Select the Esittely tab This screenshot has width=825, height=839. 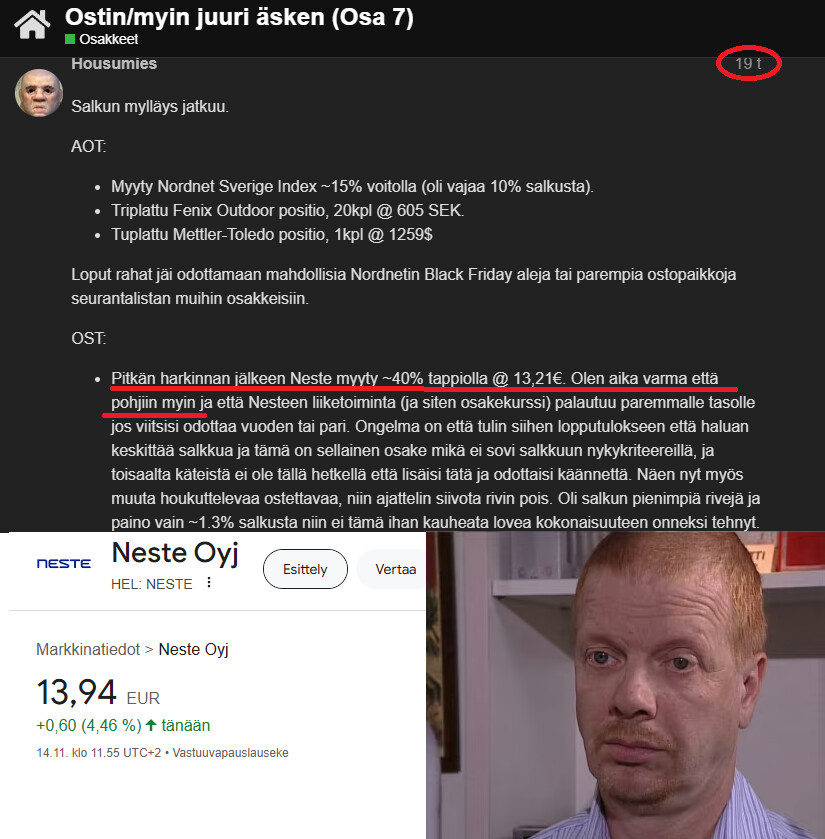click(305, 569)
